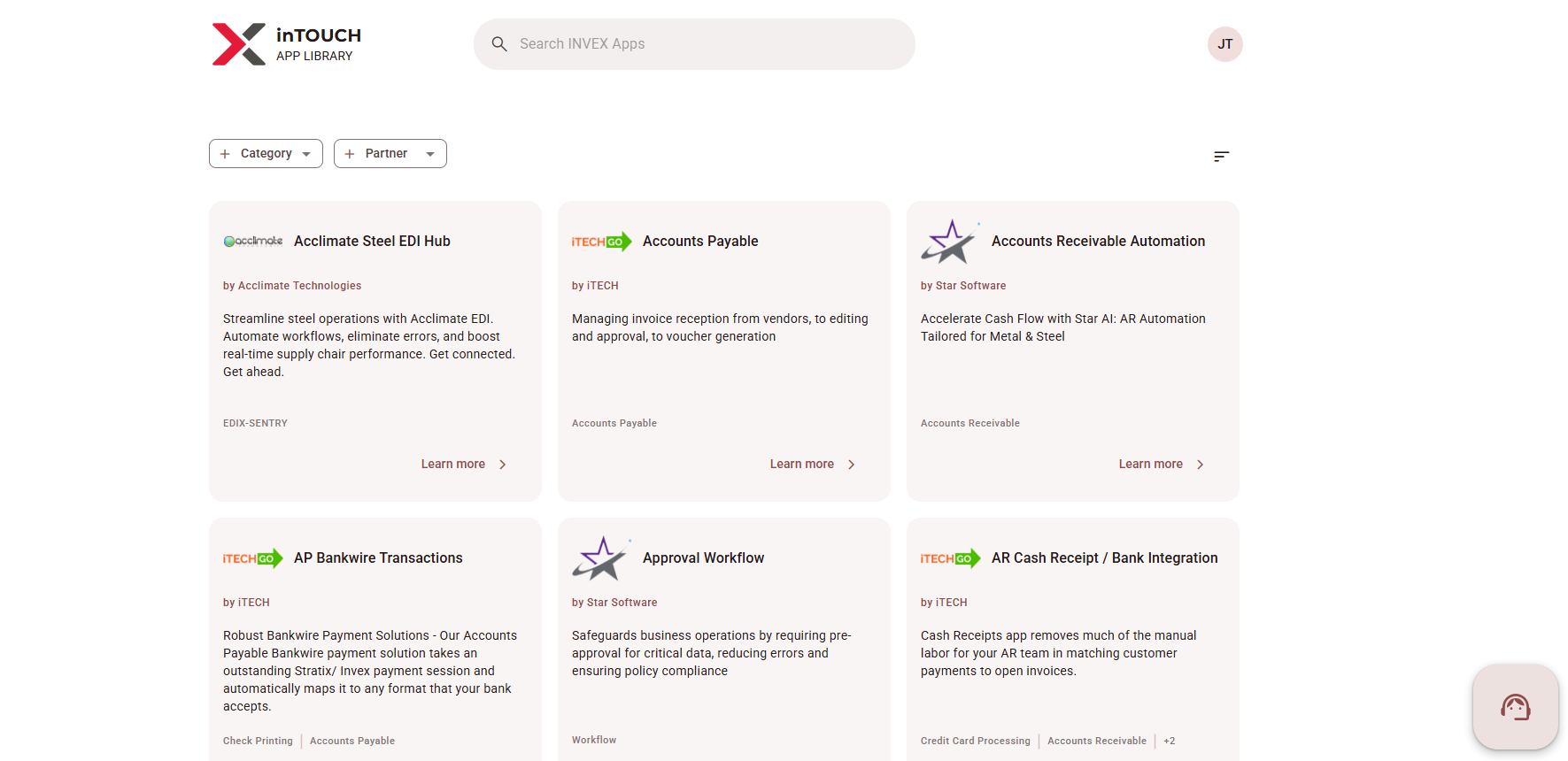Screen dimensions: 1568x761
Task: Click iTECH GO logo on Accounts Payable card
Action: [x=602, y=242]
